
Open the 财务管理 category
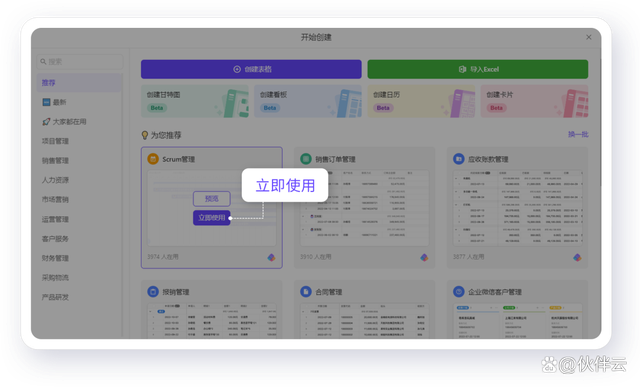click(x=55, y=258)
